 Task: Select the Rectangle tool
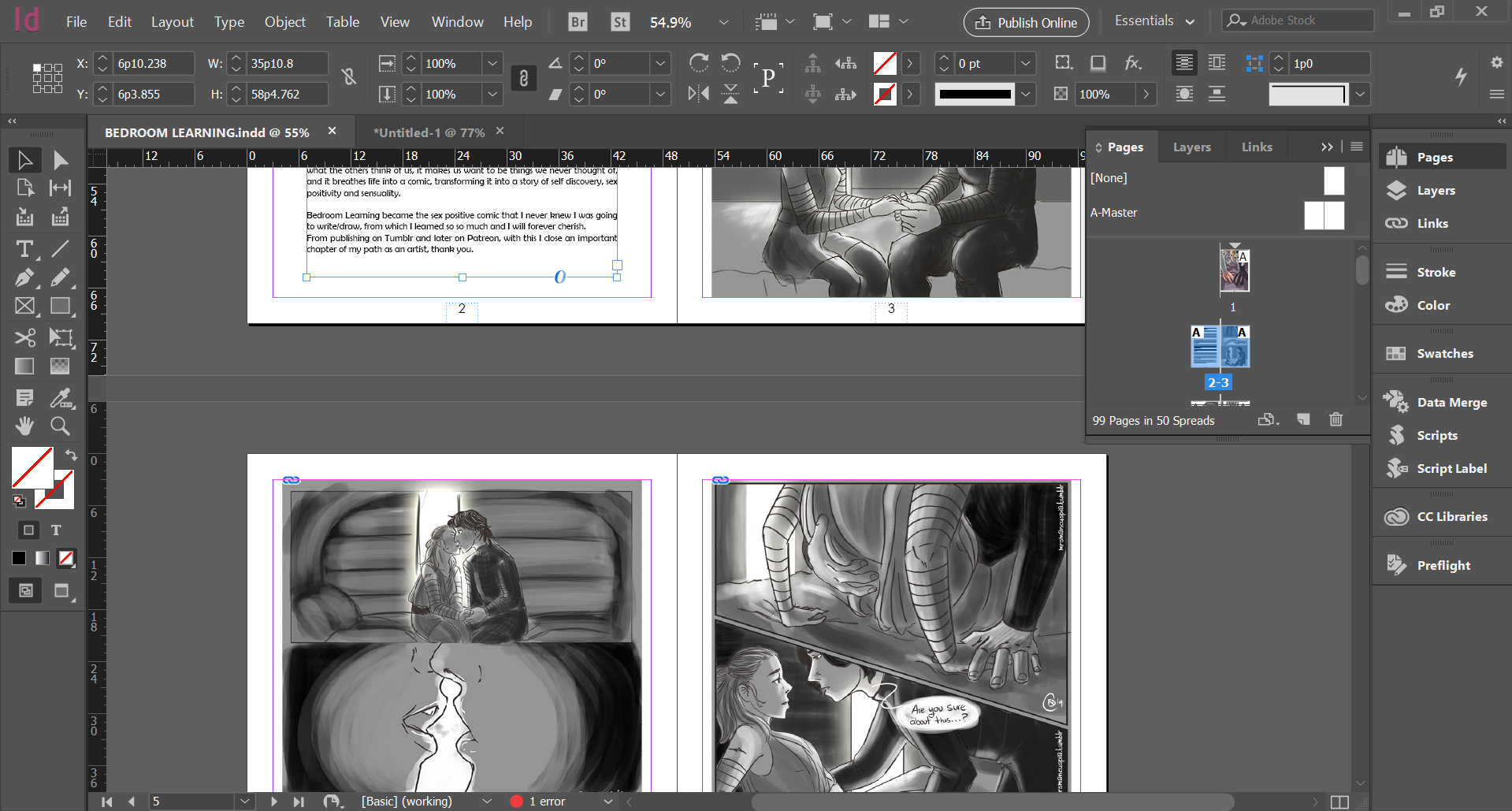pyautogui.click(x=61, y=306)
